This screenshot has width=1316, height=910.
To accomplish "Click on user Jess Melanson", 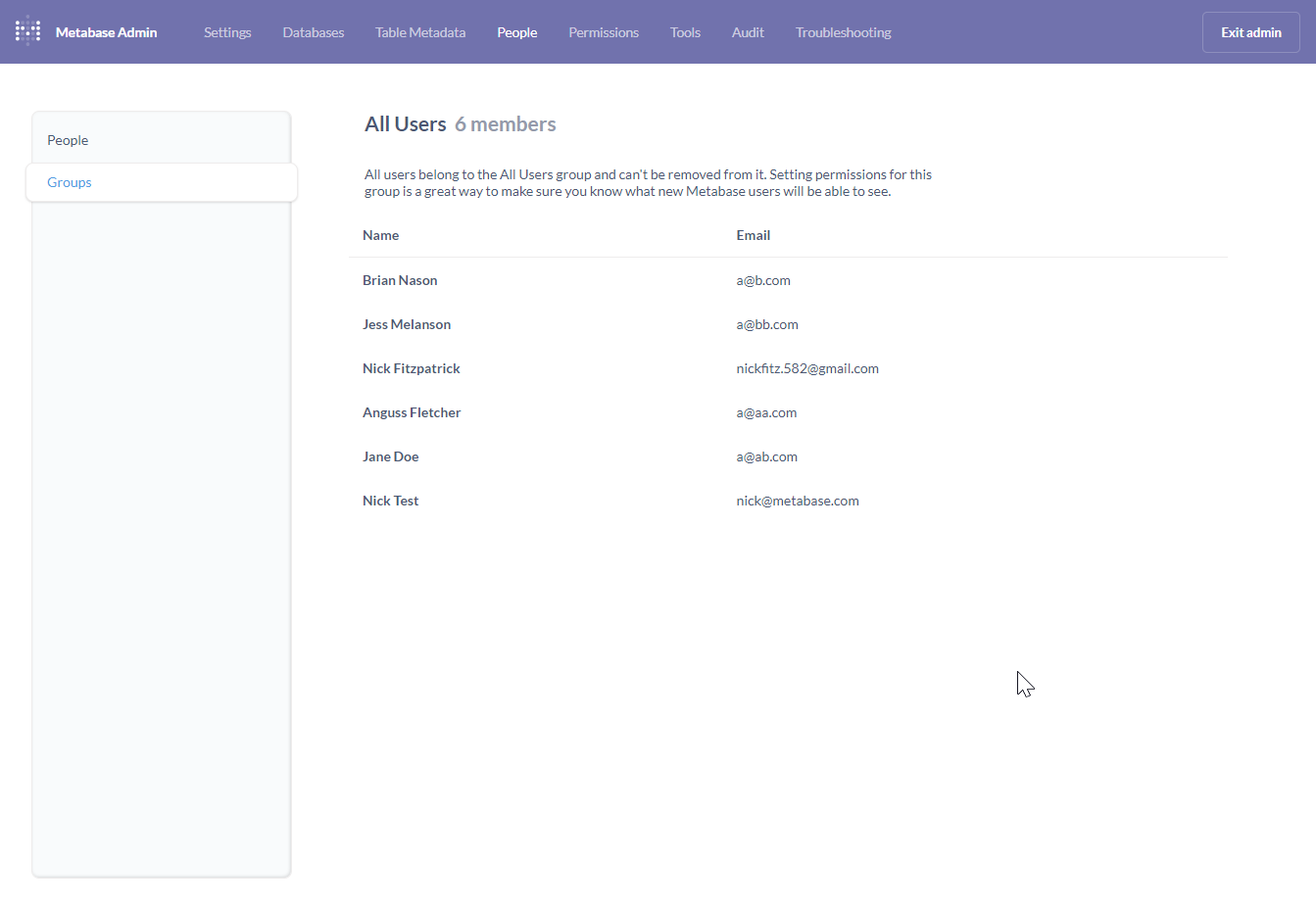I will pyautogui.click(x=407, y=324).
